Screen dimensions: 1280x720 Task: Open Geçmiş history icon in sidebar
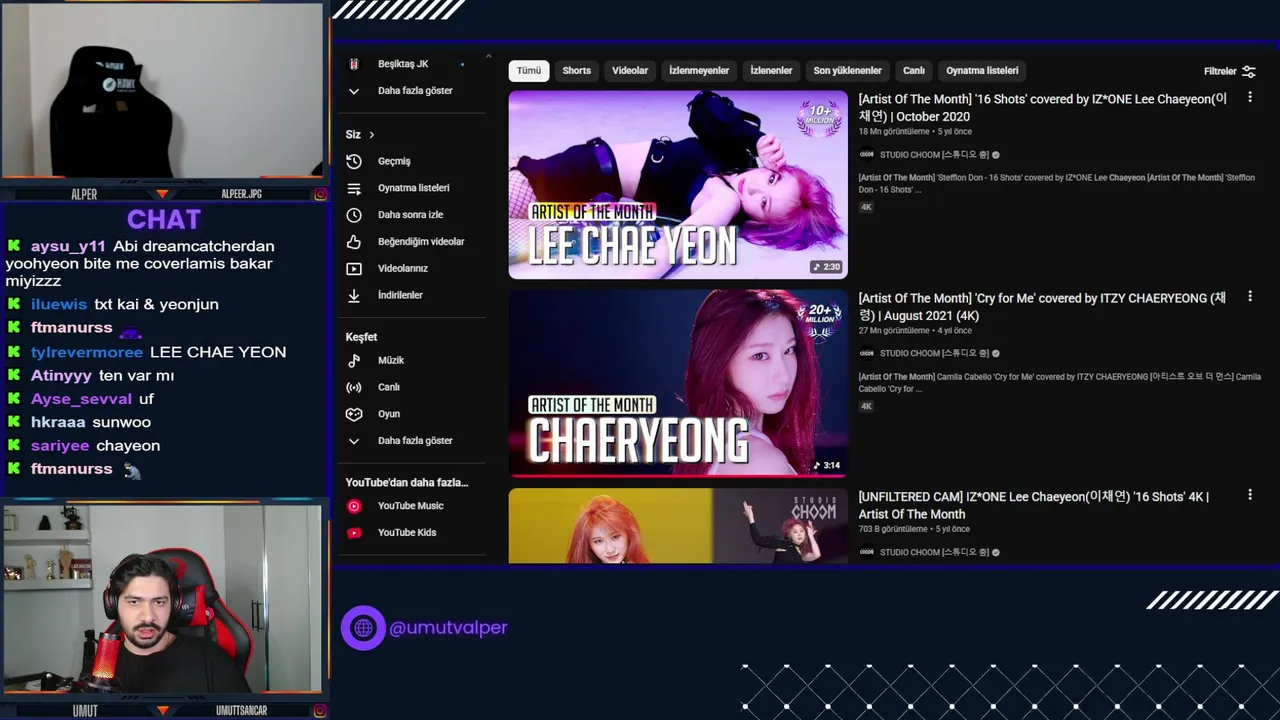(x=353, y=161)
